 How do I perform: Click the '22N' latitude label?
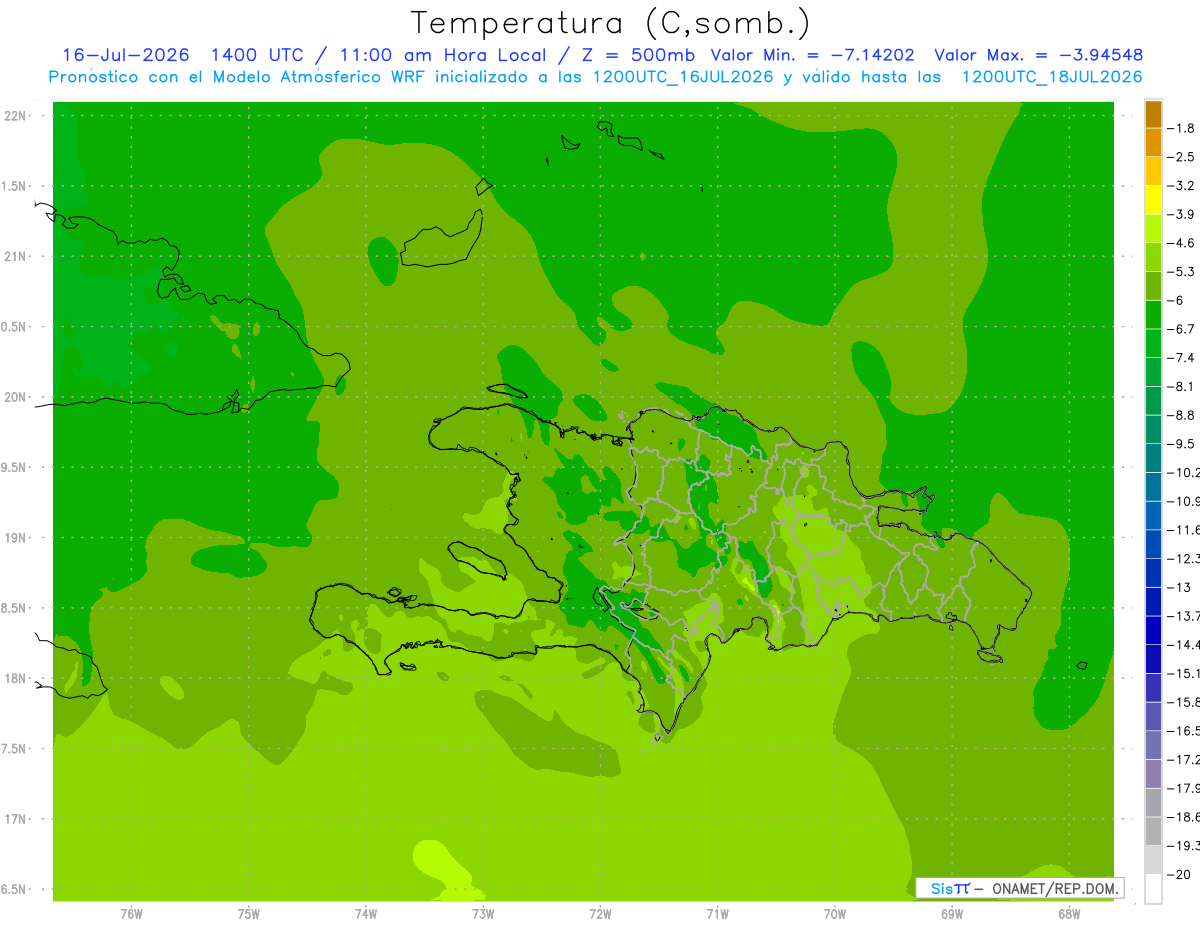point(16,116)
